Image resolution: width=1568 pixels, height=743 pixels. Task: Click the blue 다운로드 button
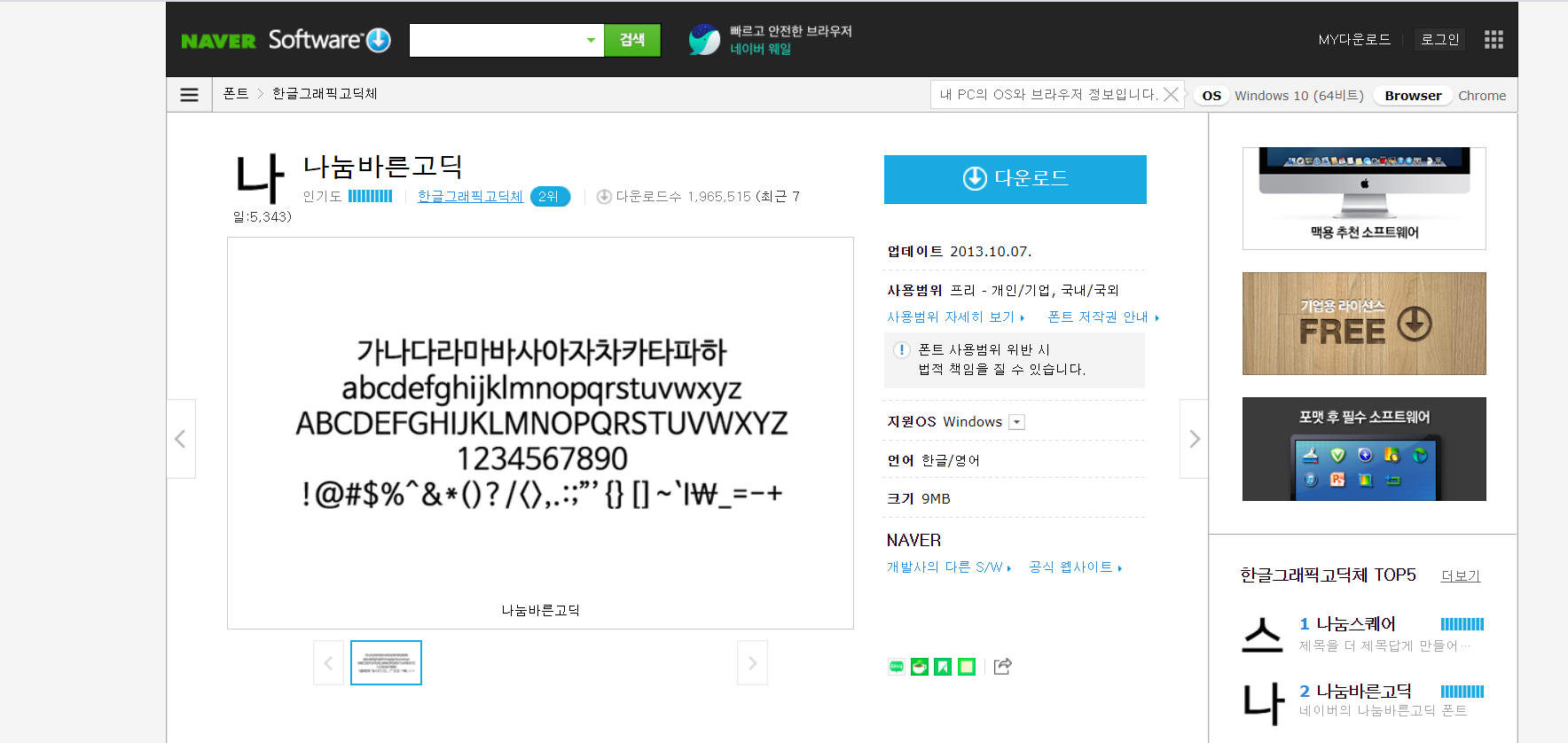tap(1015, 179)
